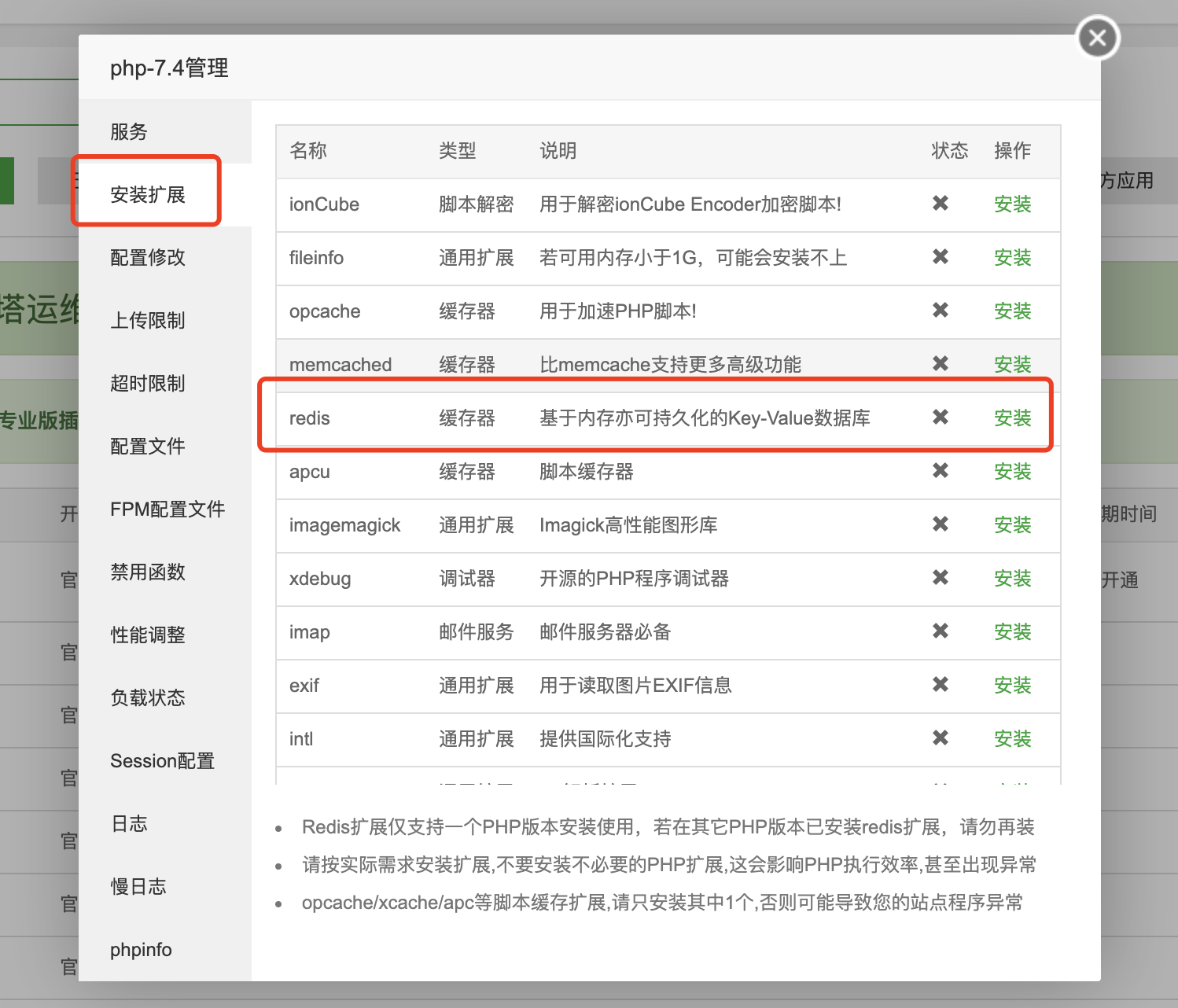Image resolution: width=1178 pixels, height=1008 pixels.
Task: Click the fileinfo status X icon
Action: [x=940, y=257]
